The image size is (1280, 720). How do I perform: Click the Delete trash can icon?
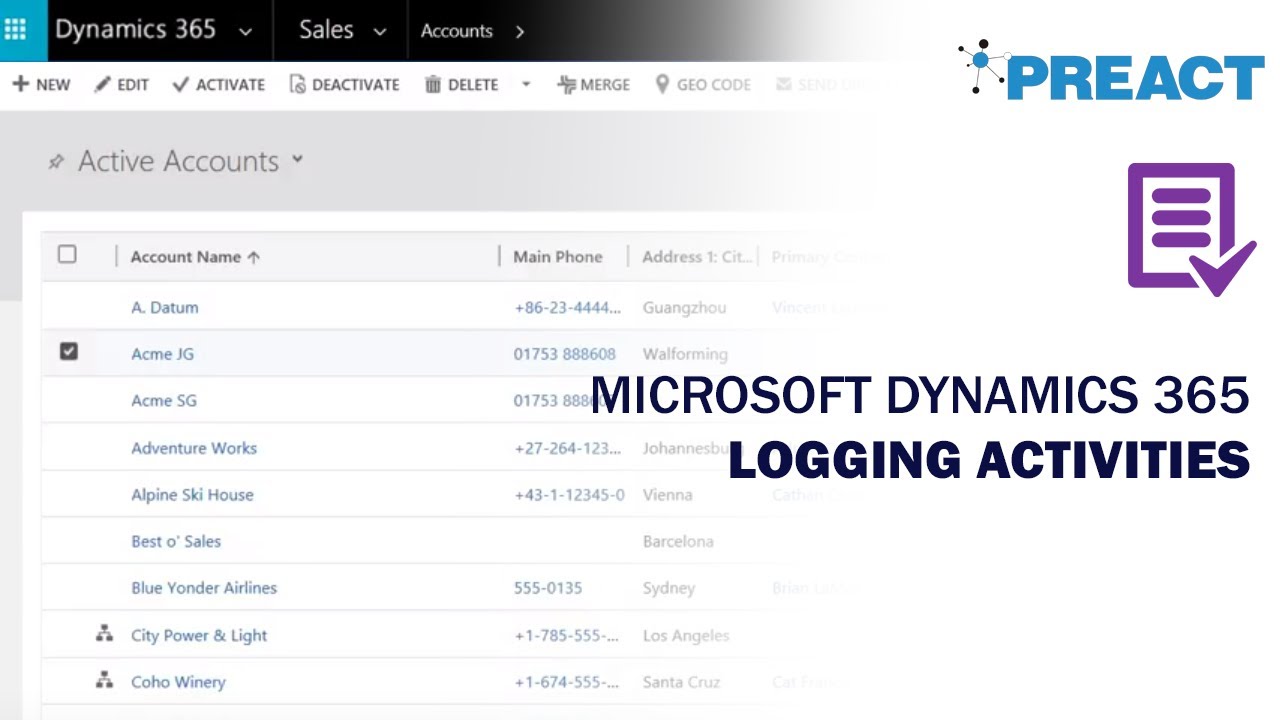click(x=433, y=85)
